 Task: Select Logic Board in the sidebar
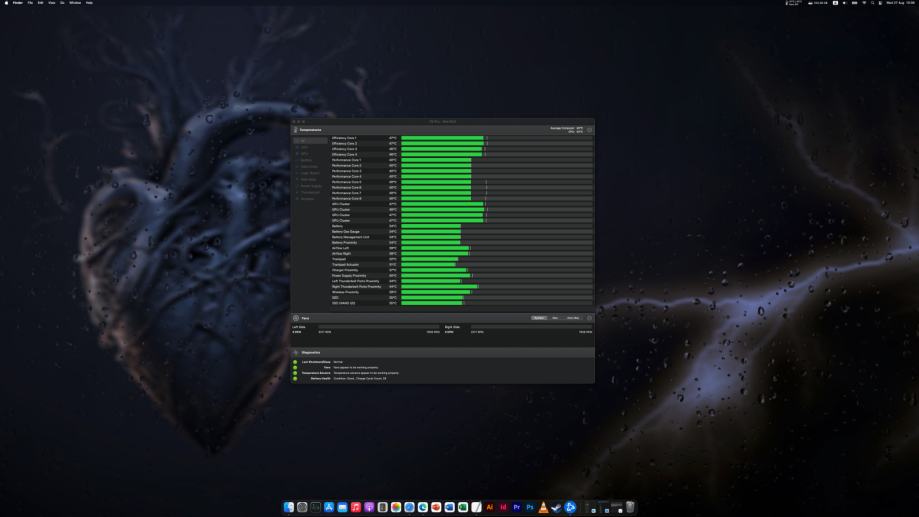click(x=310, y=172)
